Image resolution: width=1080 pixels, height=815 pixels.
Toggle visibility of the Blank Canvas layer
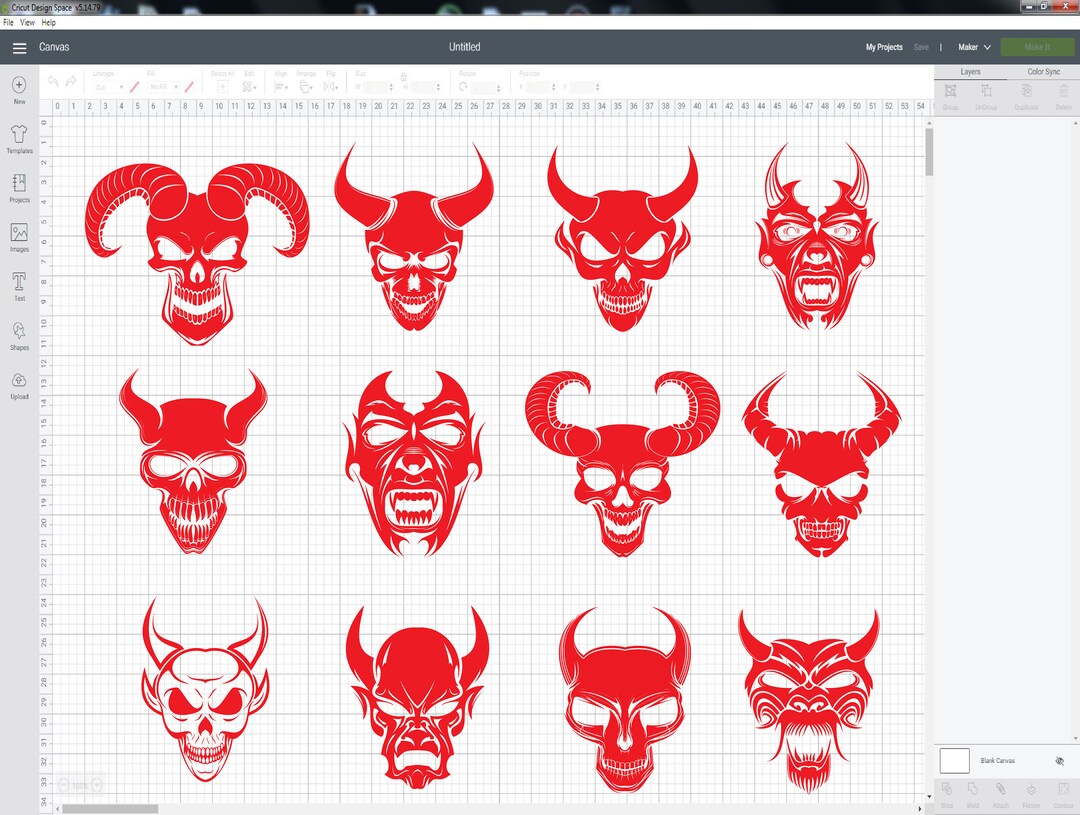1059,760
